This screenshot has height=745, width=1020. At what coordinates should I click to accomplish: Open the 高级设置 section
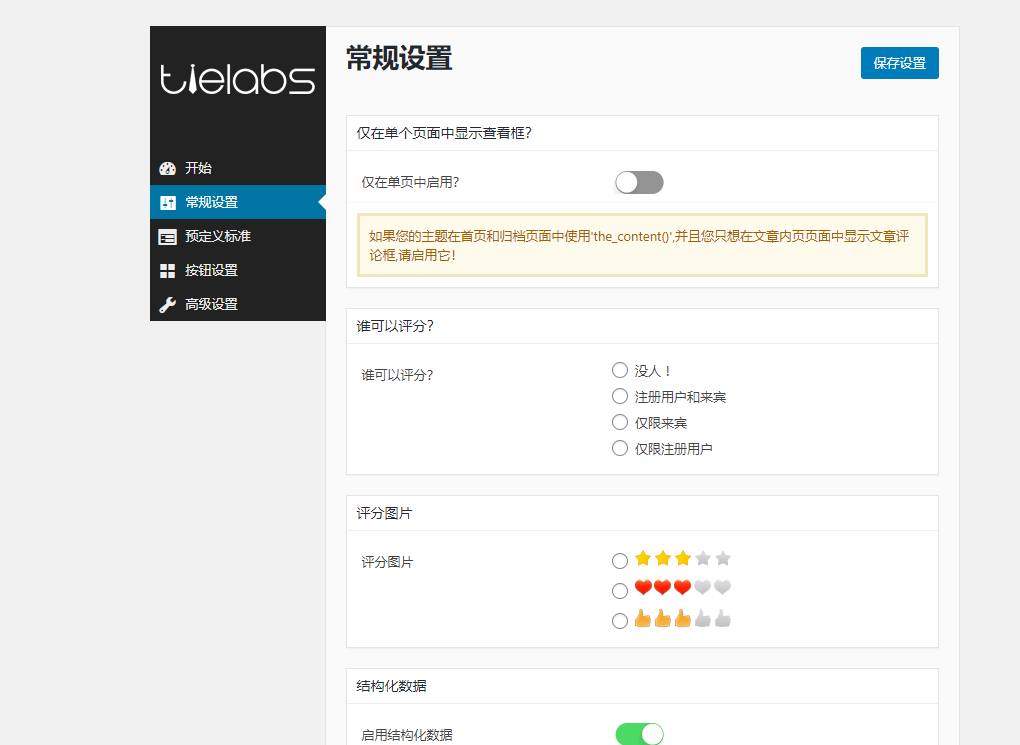[237, 304]
